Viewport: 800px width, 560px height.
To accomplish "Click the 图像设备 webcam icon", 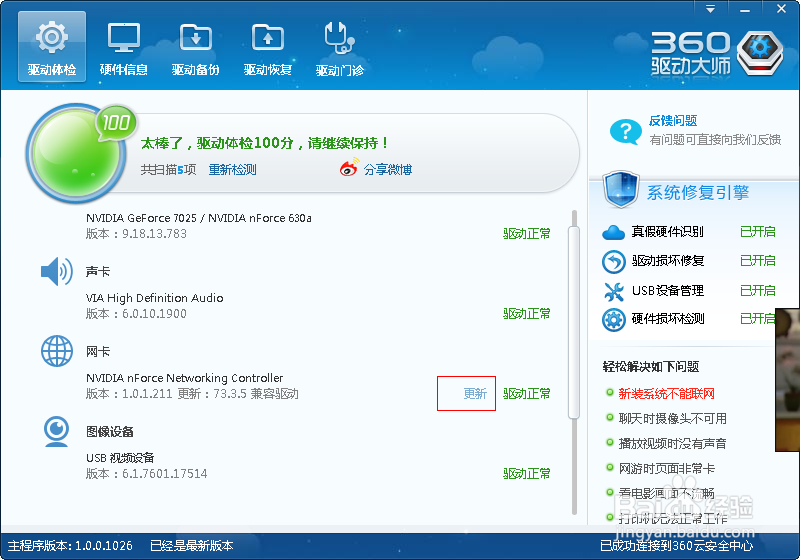I will pos(57,431).
